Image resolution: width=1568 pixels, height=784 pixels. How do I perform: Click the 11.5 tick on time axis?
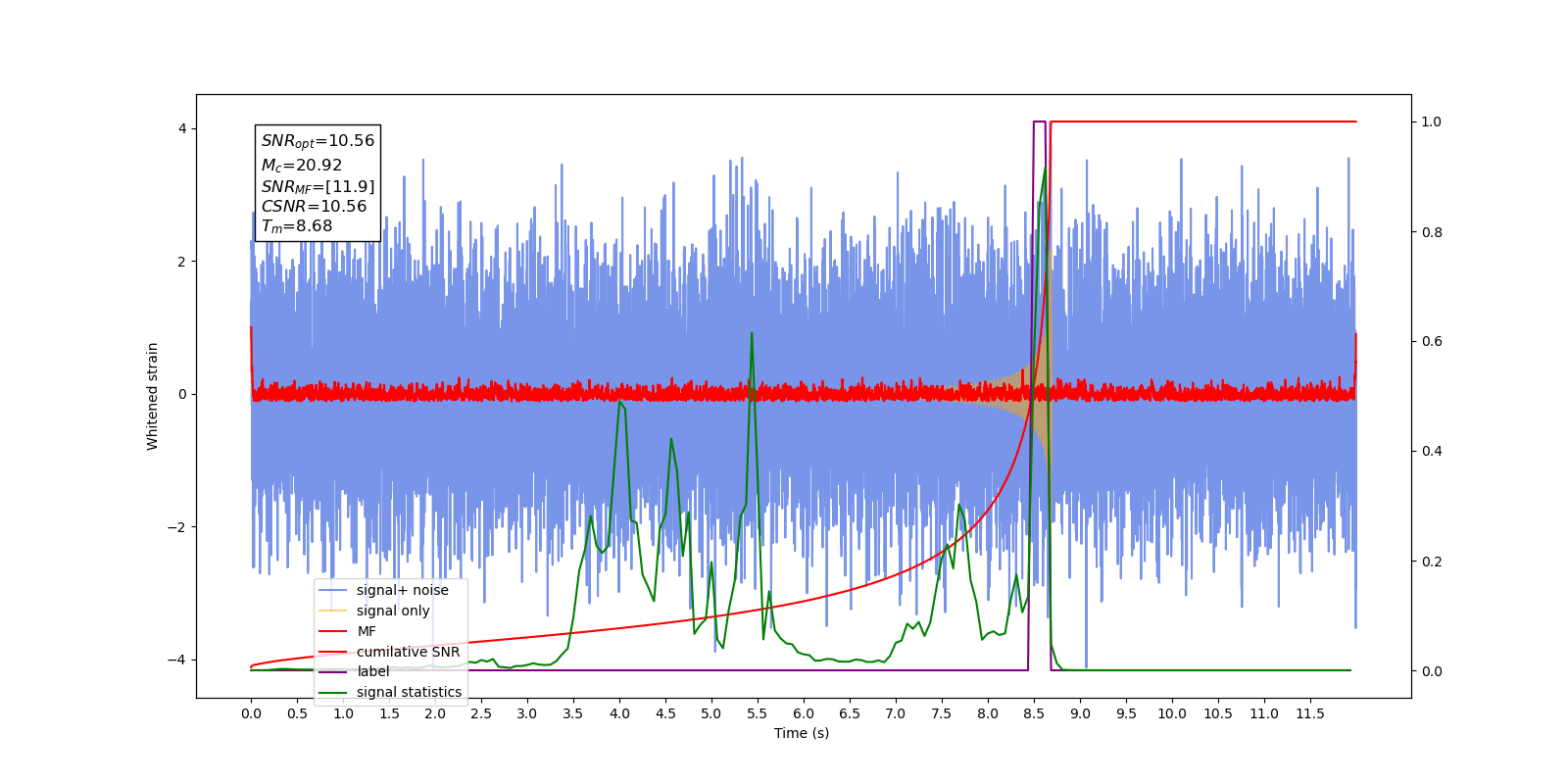coord(1310,713)
